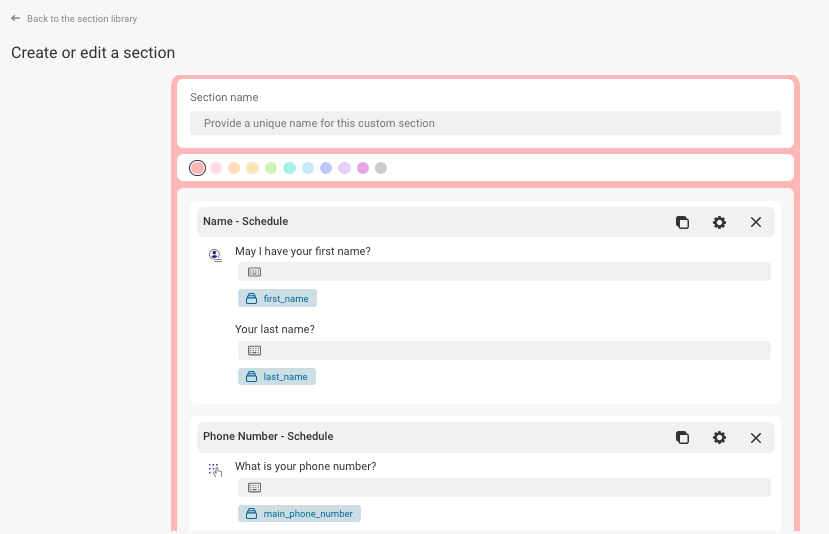
Task: Click the first name answer input field
Action: (504, 272)
